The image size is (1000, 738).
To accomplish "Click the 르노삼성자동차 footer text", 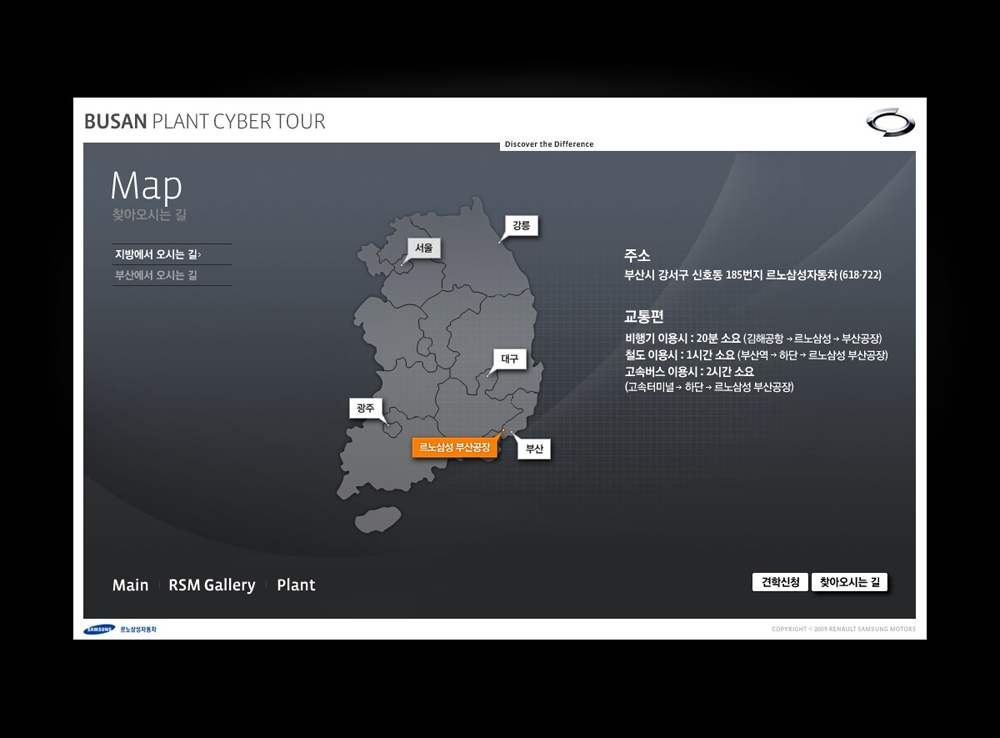I will [x=139, y=630].
